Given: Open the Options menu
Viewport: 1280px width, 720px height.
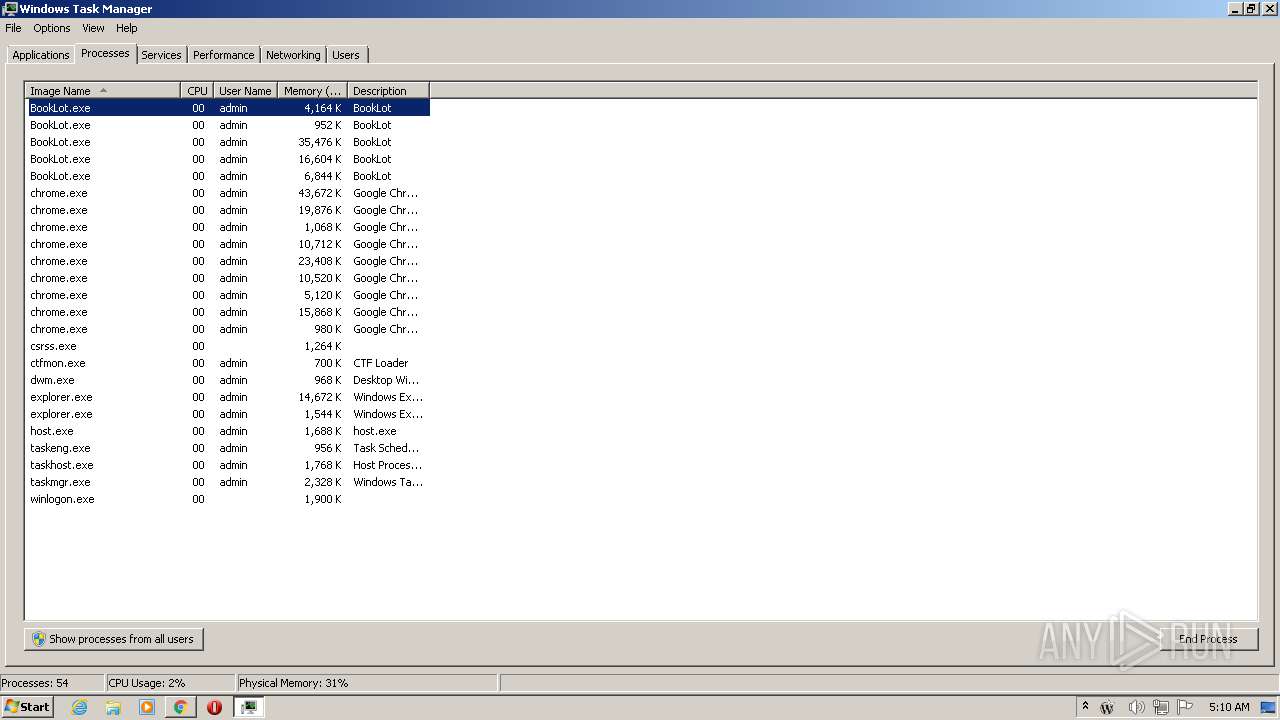Looking at the screenshot, I should click(52, 28).
